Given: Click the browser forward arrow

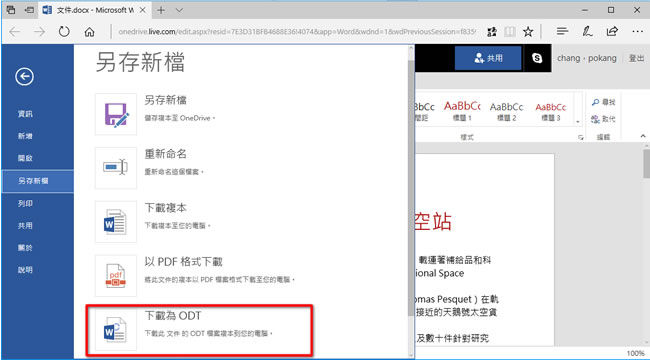Looking at the screenshot, I should (39, 32).
